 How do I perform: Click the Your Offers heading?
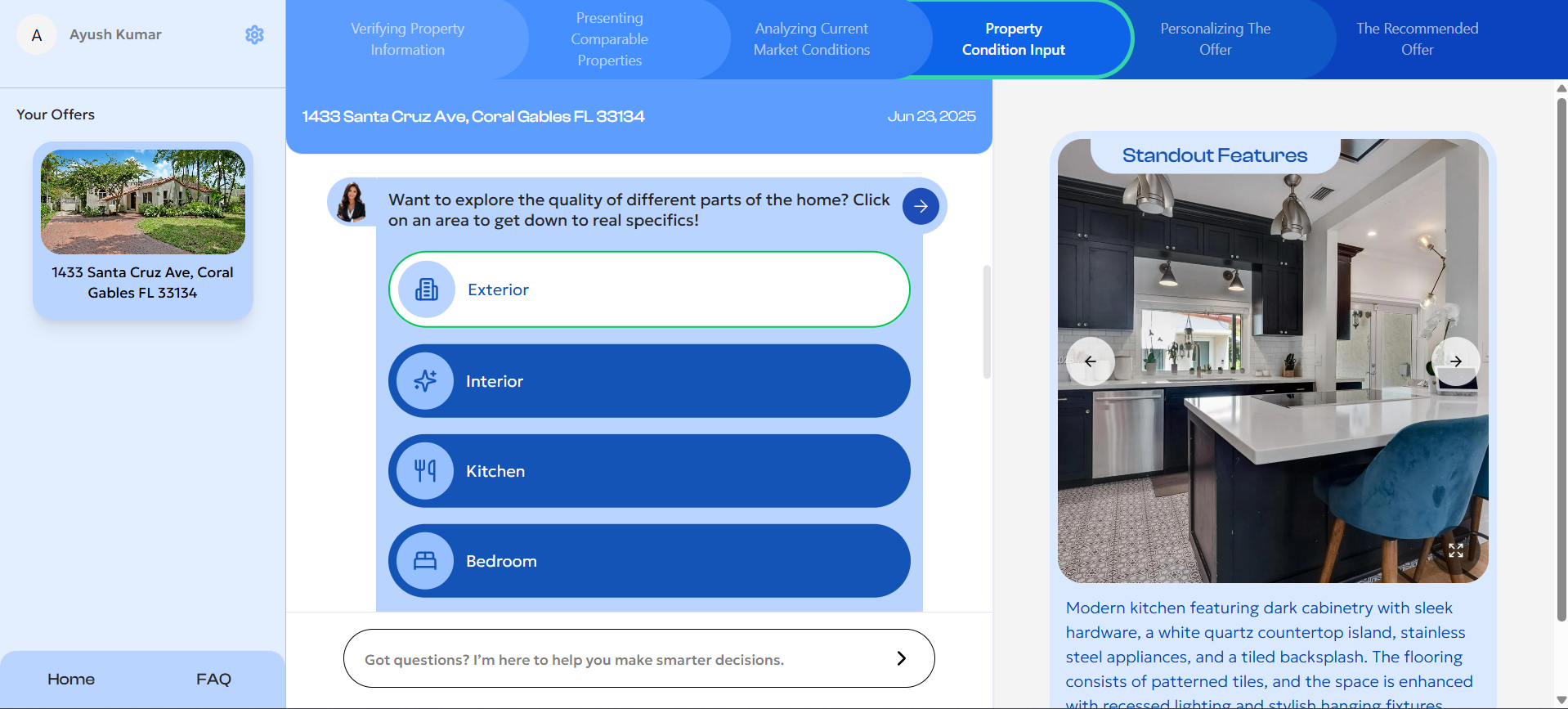(56, 114)
